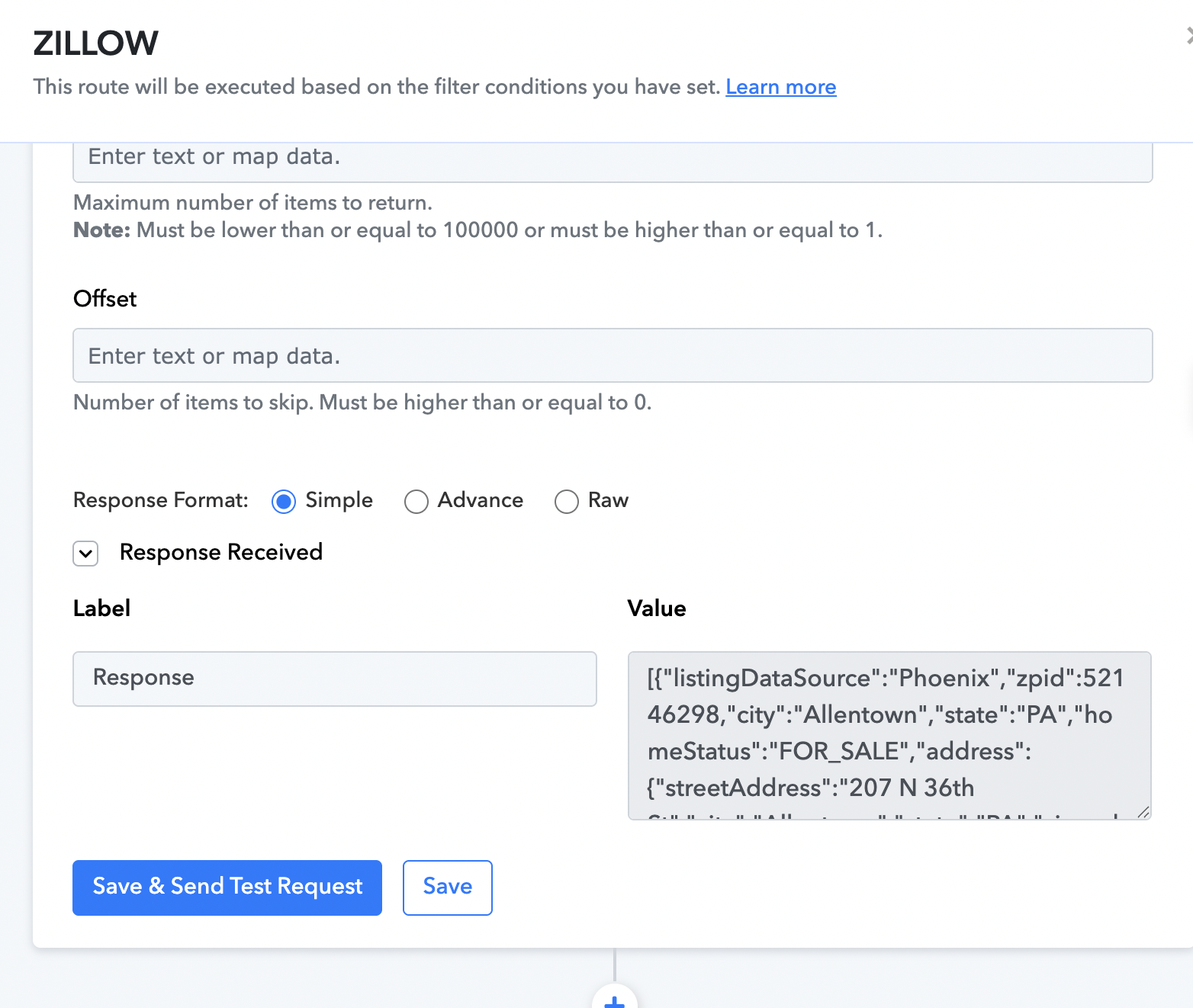This screenshot has width=1193, height=1008.
Task: Choose the Advance response format
Action: tap(416, 502)
